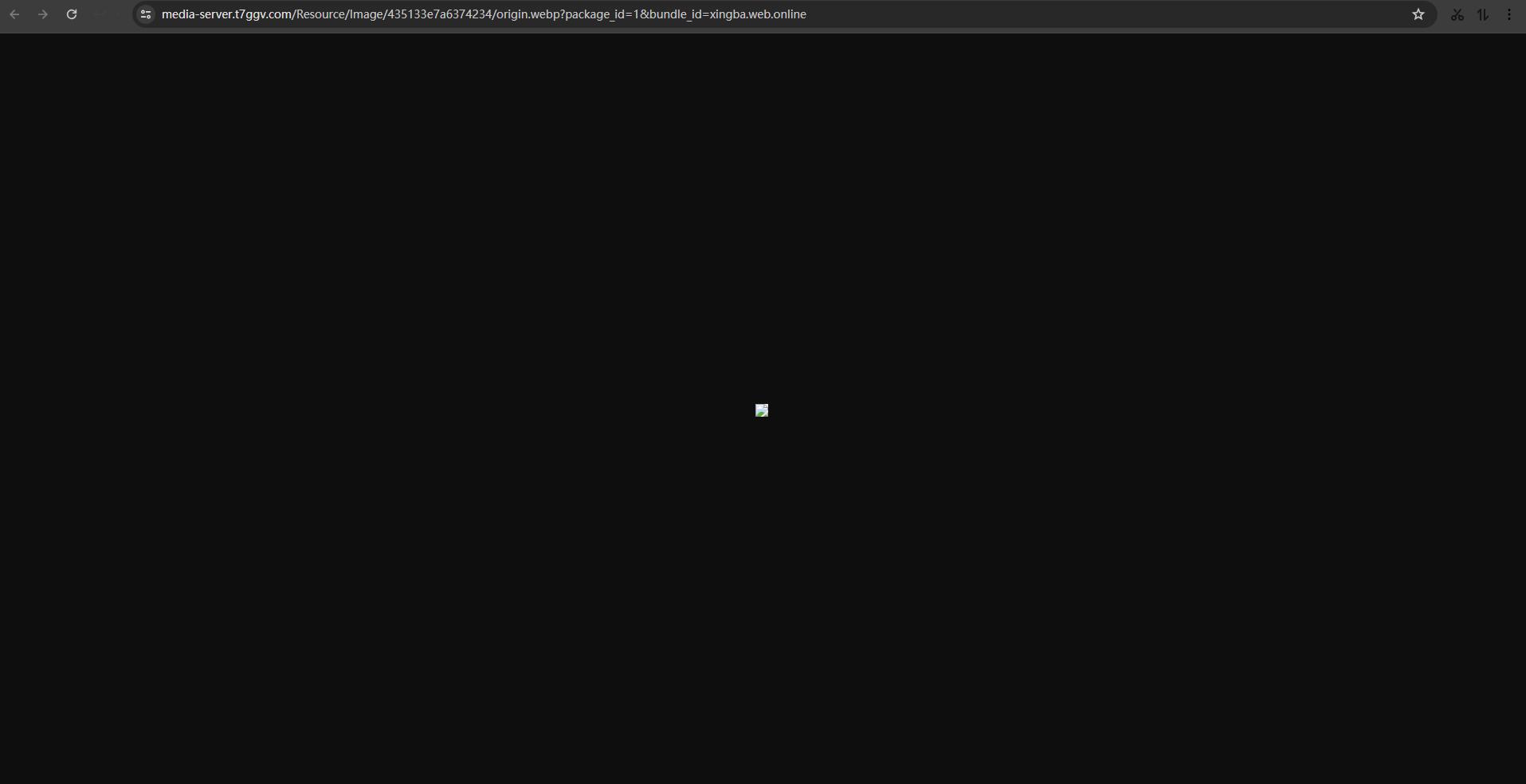The height and width of the screenshot is (784, 1526).
Task: Open the scissors extension icon
Action: (1457, 14)
